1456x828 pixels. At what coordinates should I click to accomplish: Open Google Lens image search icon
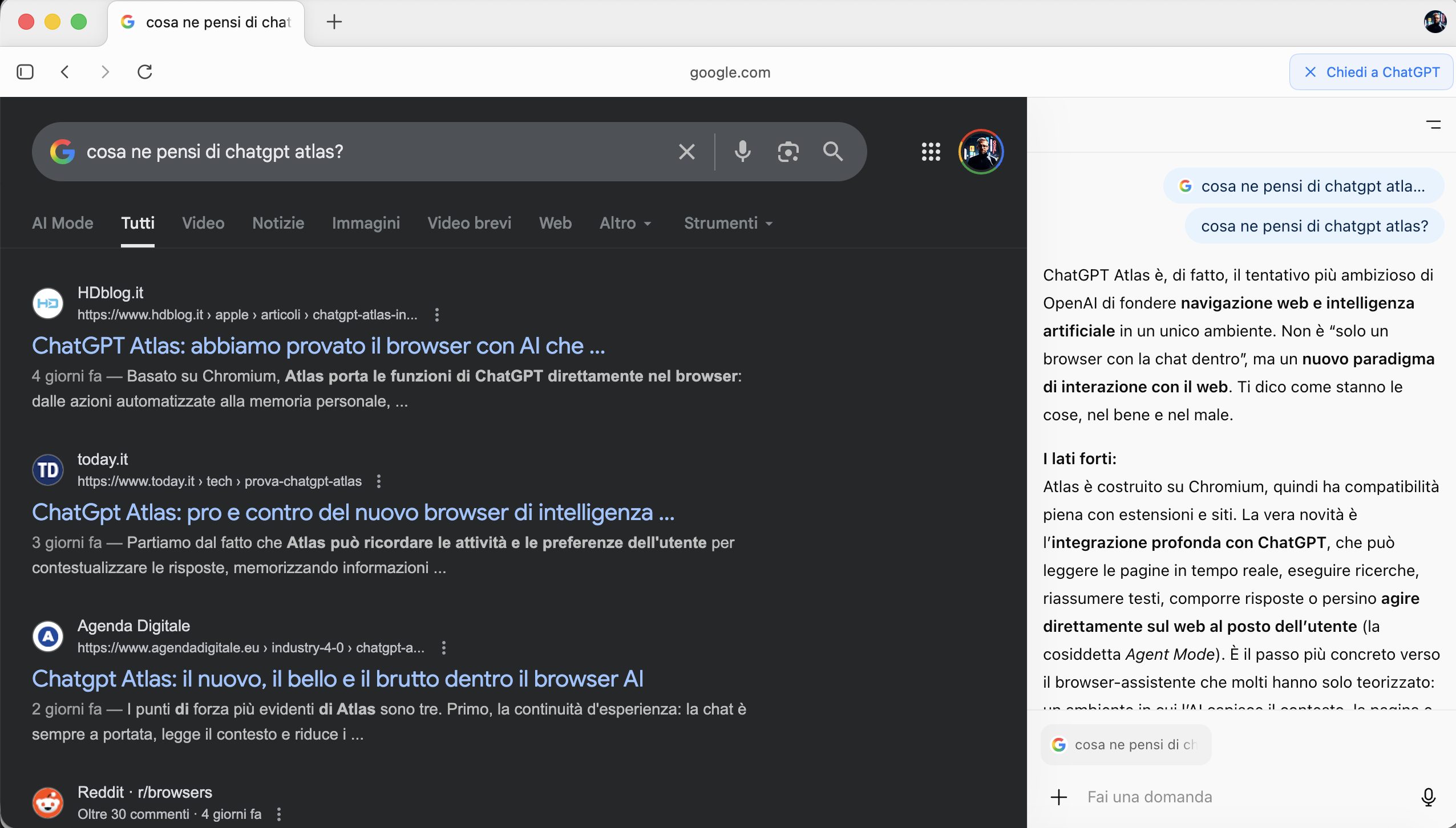[x=788, y=152]
